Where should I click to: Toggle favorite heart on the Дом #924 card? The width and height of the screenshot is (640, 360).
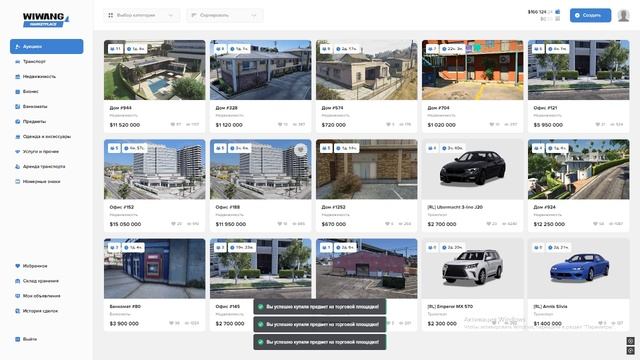[596, 224]
